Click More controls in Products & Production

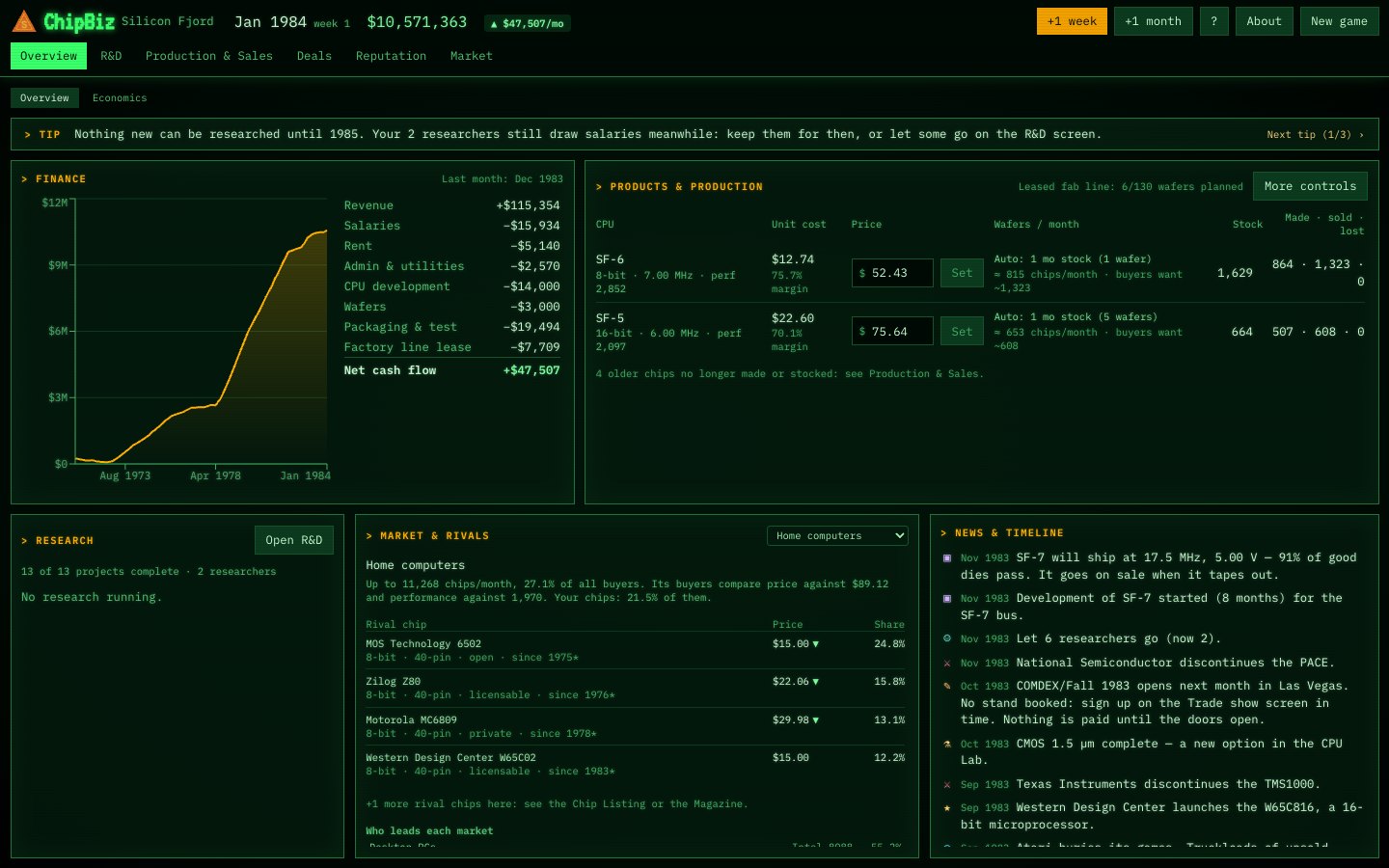click(x=1310, y=187)
